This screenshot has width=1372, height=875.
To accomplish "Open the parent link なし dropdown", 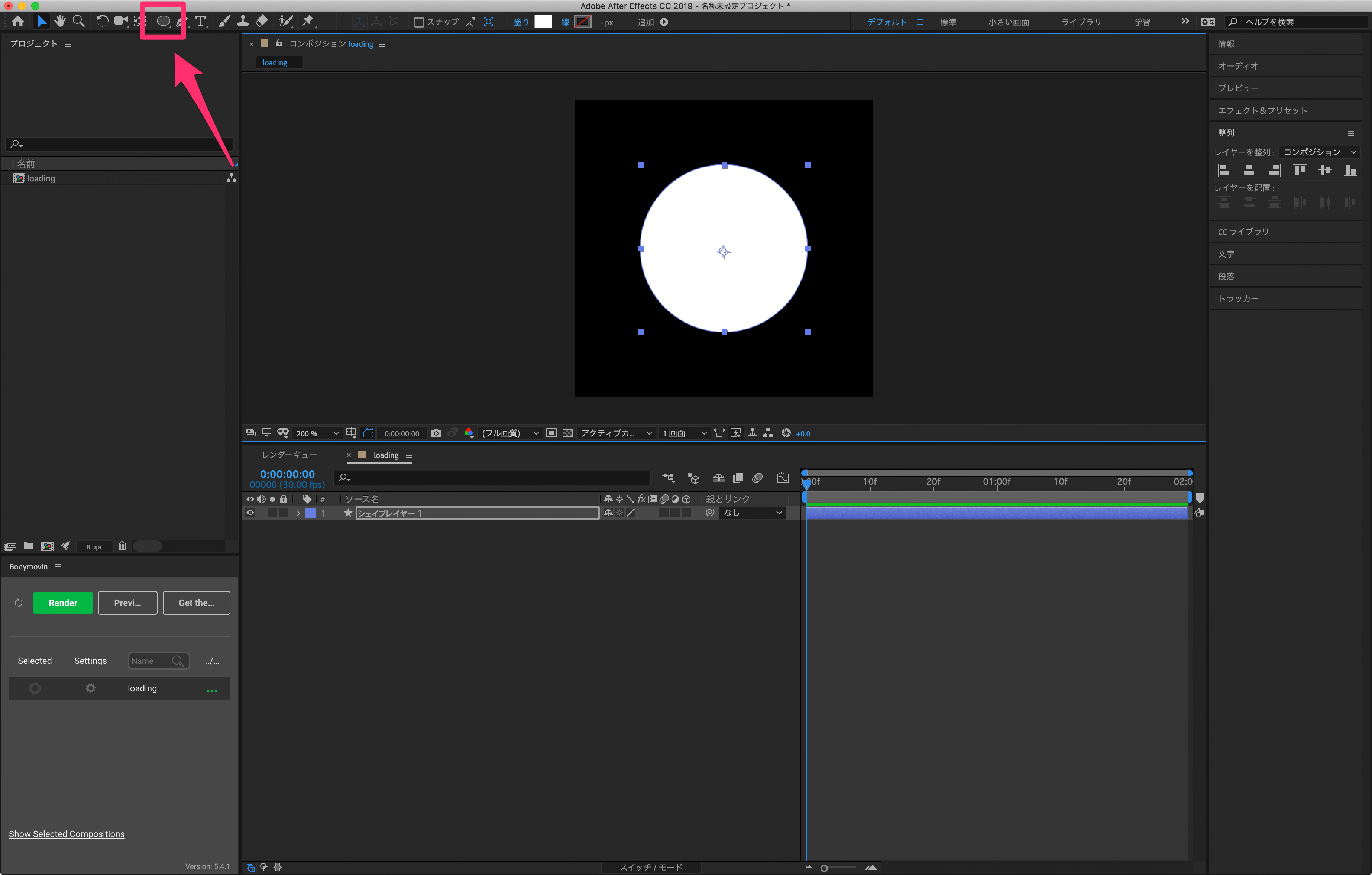I will (x=752, y=513).
